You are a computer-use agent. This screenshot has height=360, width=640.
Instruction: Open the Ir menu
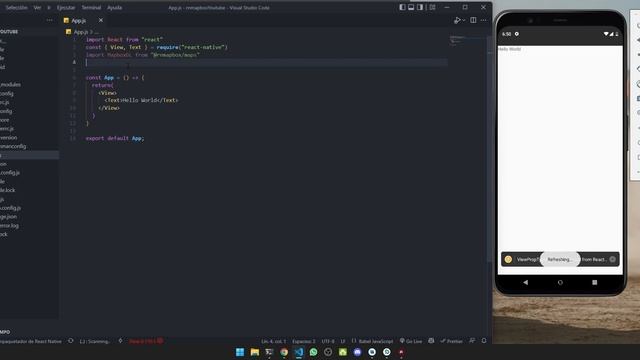click(49, 7)
